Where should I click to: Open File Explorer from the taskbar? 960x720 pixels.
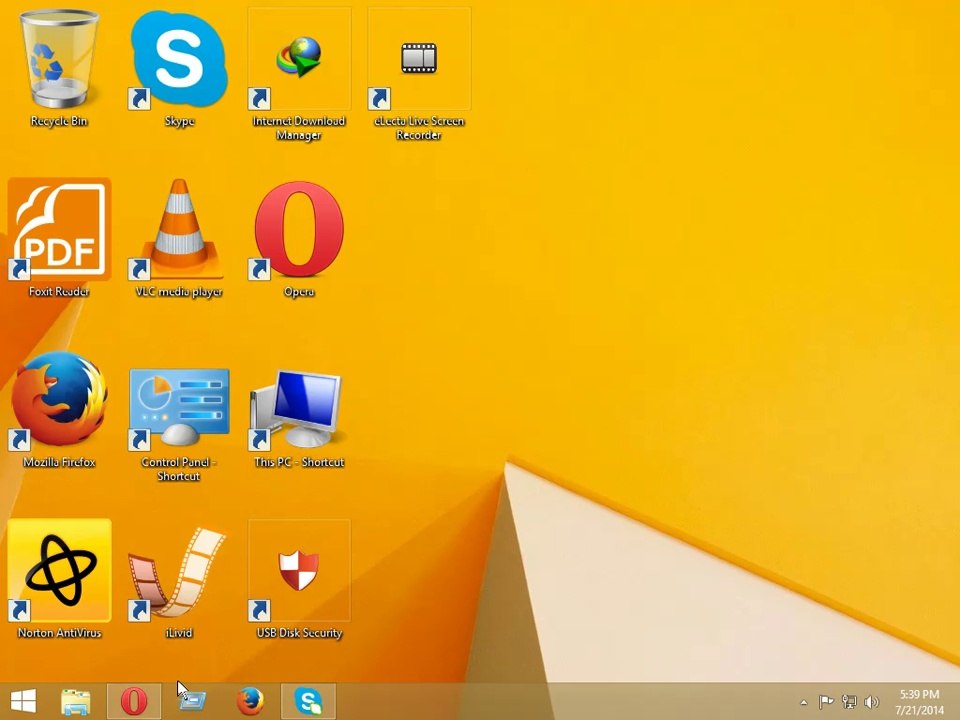coord(75,702)
